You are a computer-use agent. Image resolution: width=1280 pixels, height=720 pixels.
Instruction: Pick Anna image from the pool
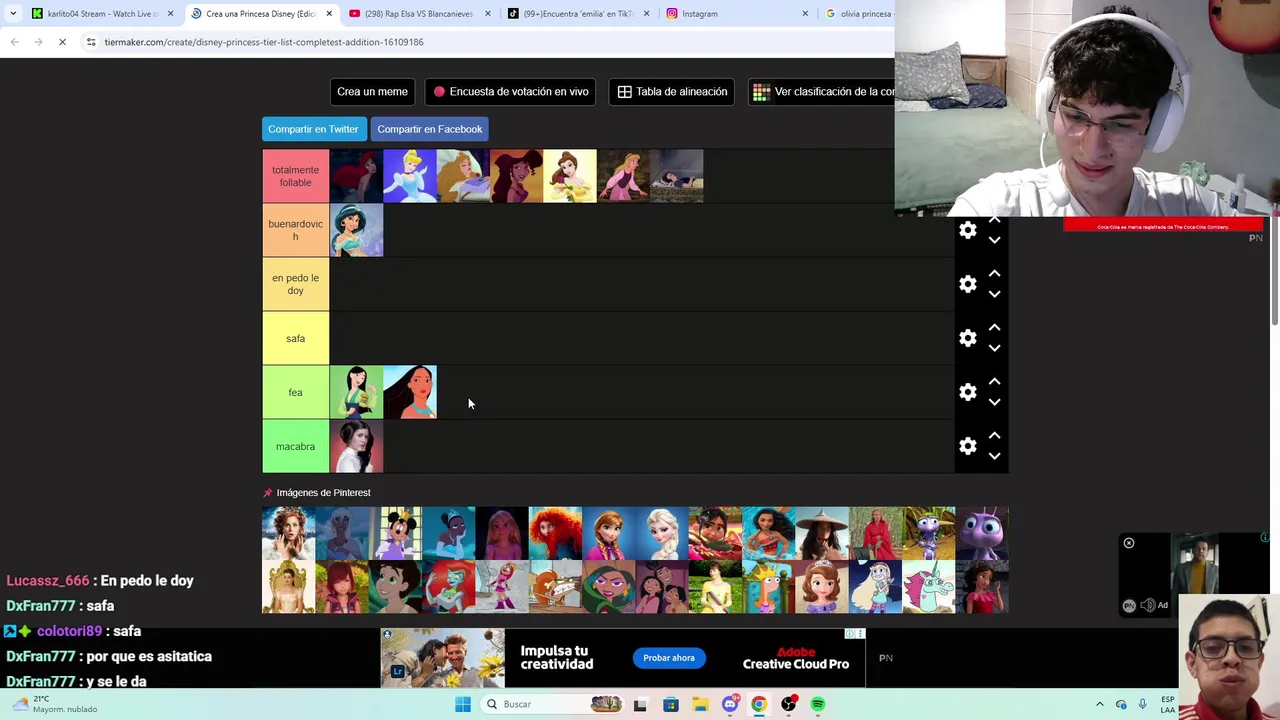(609, 533)
